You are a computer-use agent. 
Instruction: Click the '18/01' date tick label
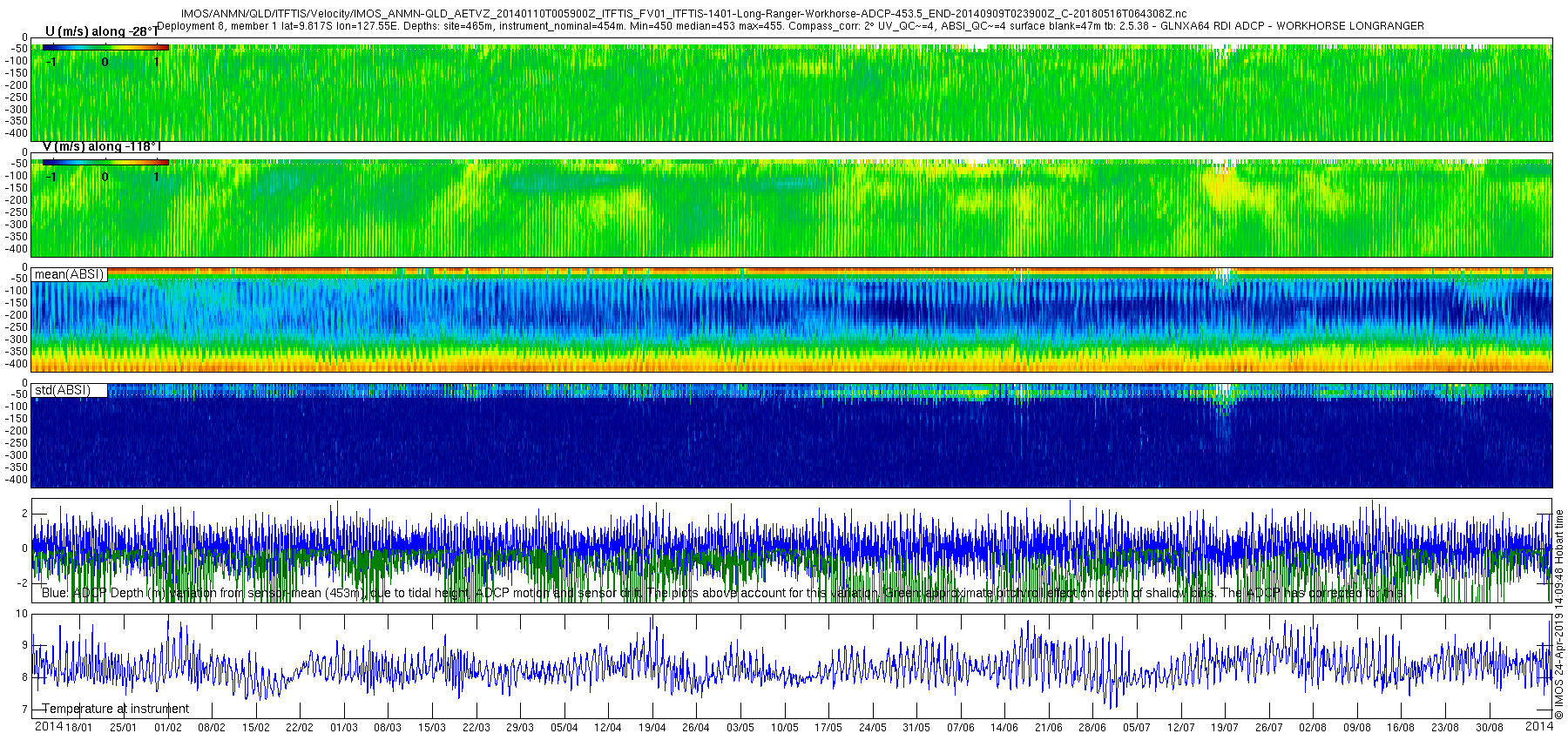(79, 728)
